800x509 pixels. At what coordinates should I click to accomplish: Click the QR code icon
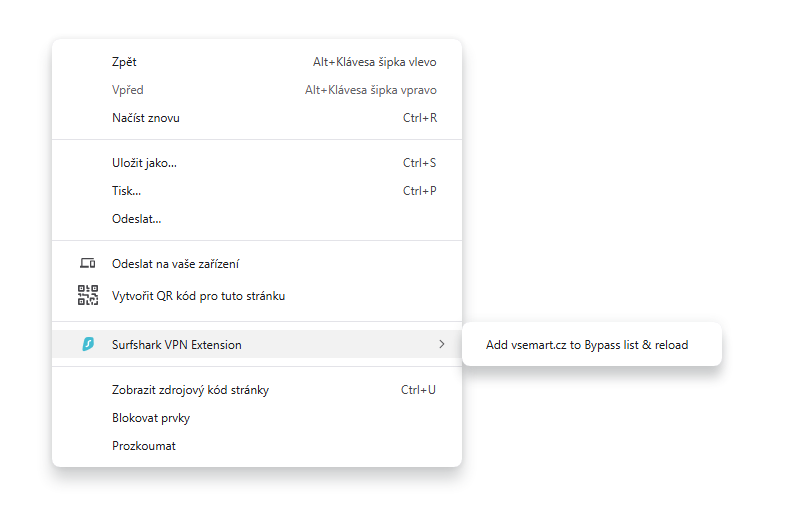pyautogui.click(x=88, y=296)
